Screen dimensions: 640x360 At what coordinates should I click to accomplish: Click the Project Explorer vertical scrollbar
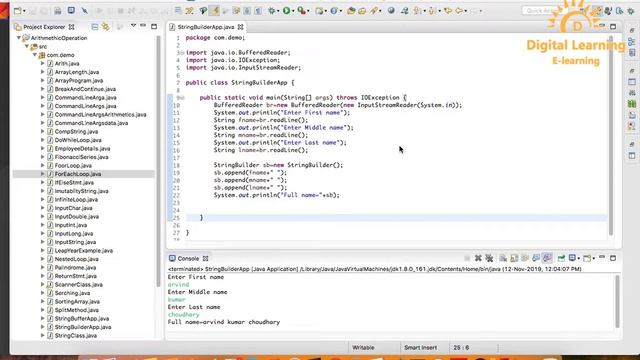[158, 161]
